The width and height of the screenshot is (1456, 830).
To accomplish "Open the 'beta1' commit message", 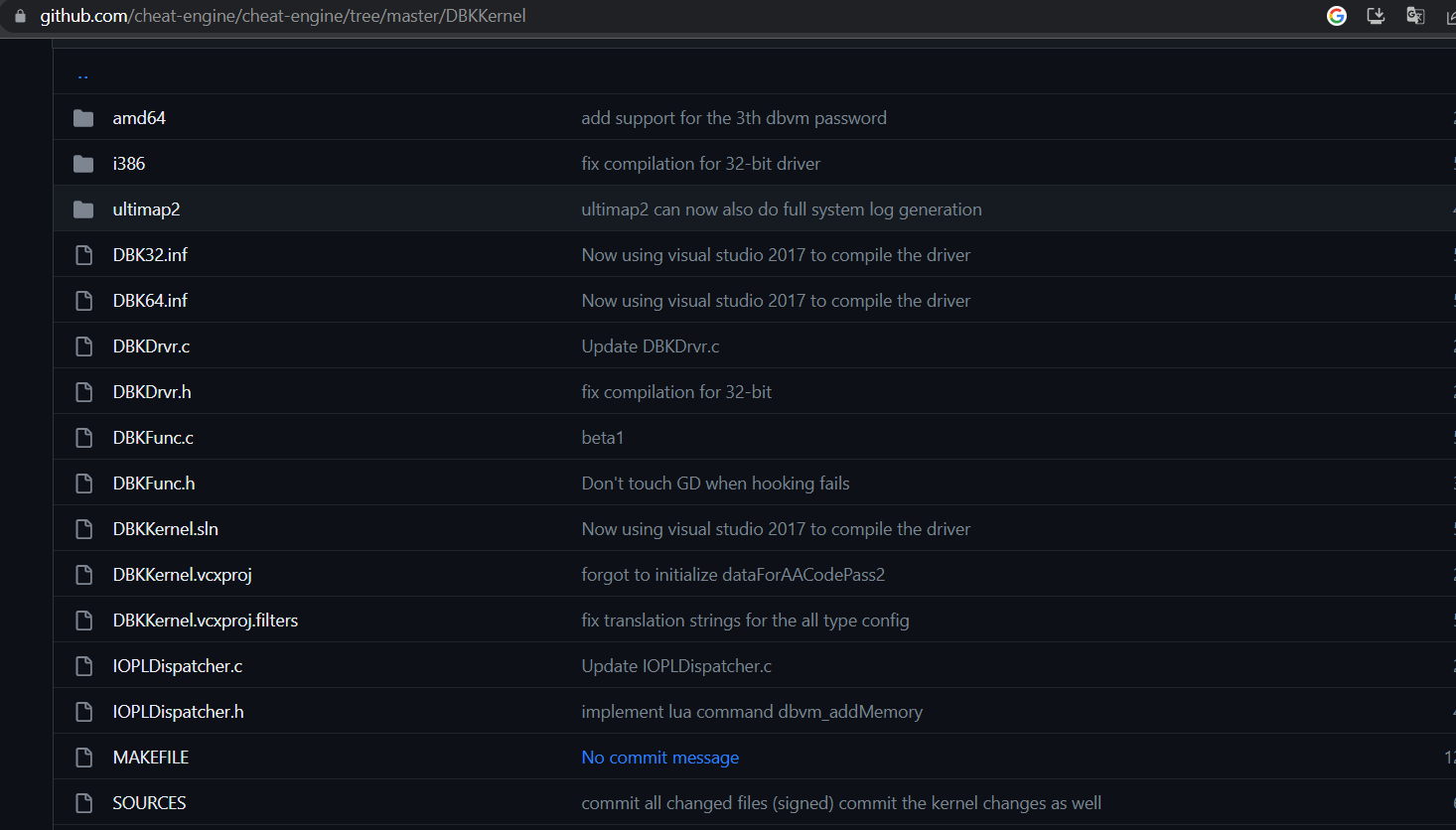I will point(603,438).
